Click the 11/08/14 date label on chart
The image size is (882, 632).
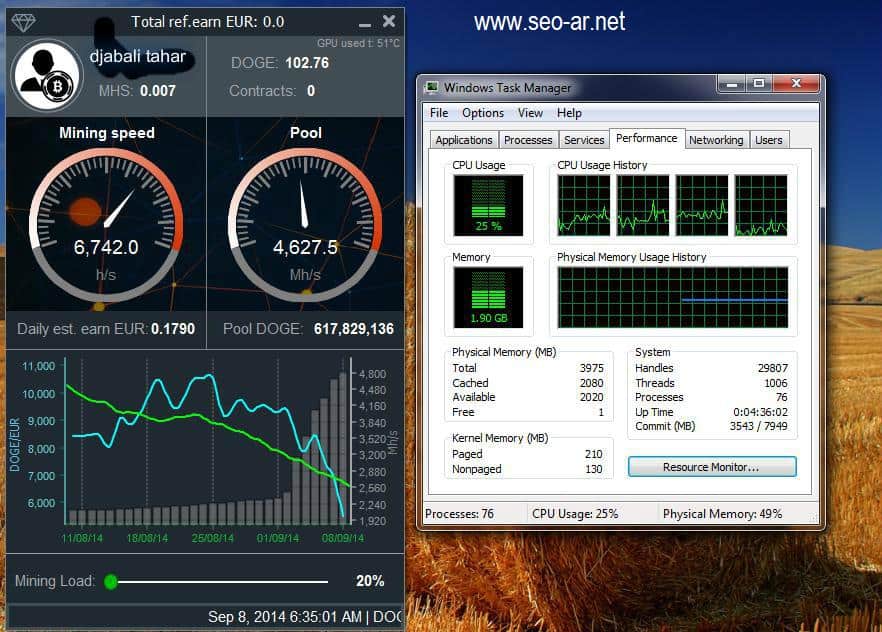(x=82, y=538)
